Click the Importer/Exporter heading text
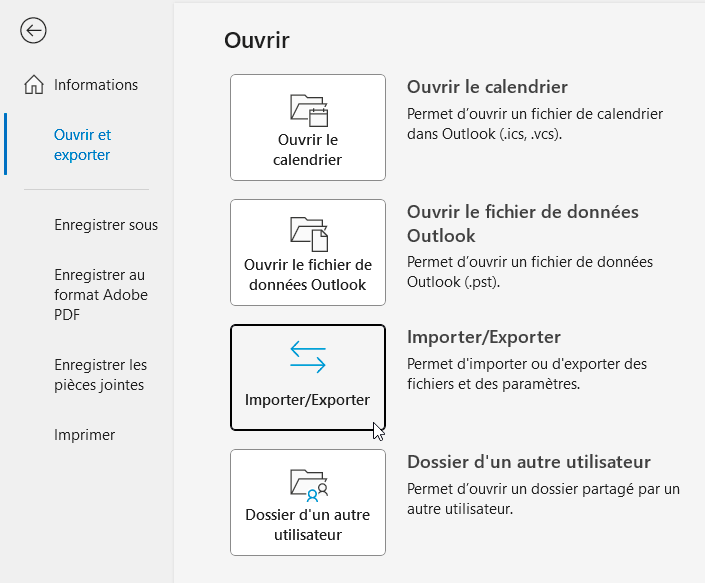The width and height of the screenshot is (705, 583). tap(484, 337)
